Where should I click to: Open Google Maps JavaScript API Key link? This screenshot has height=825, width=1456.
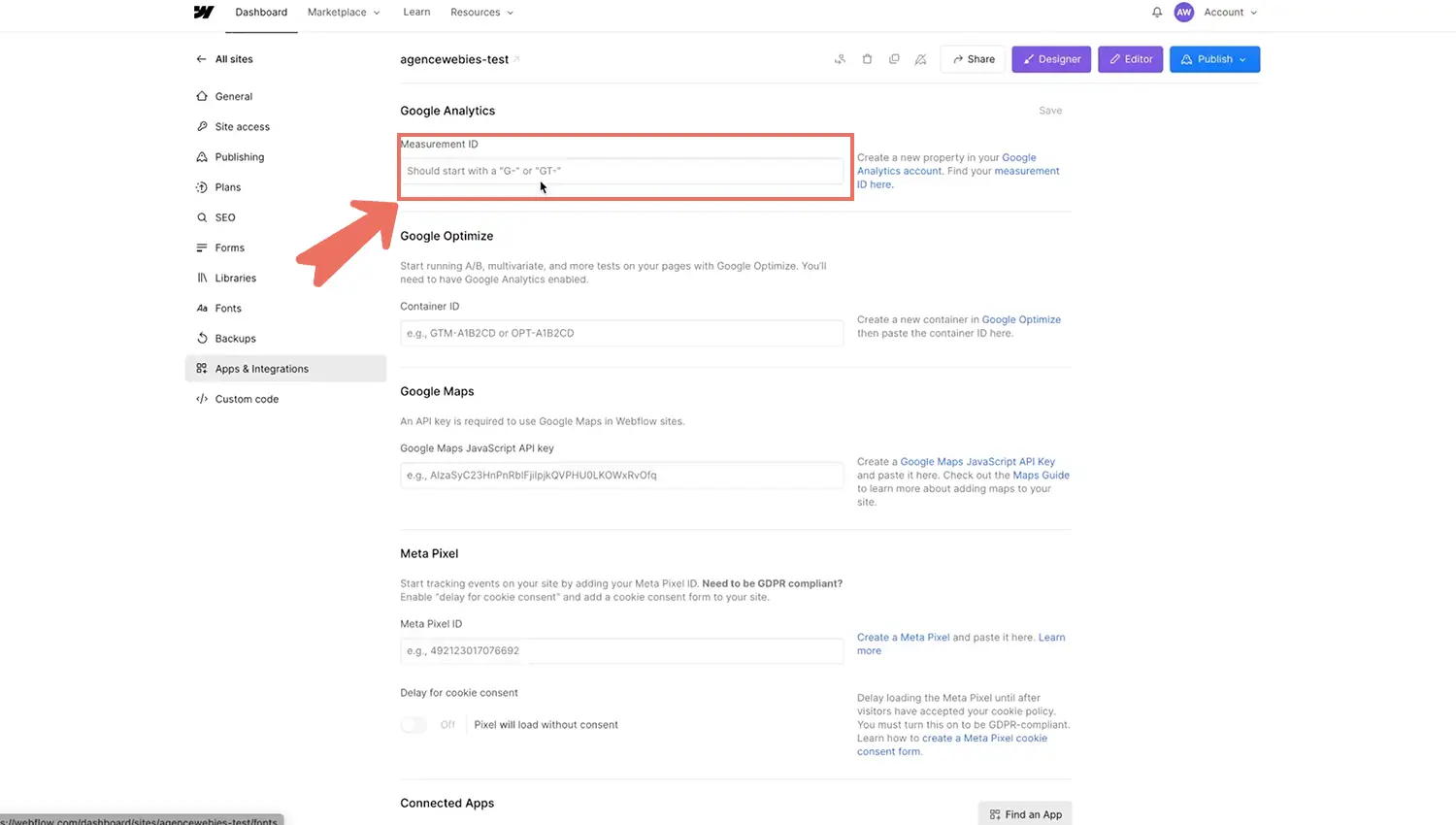977,462
